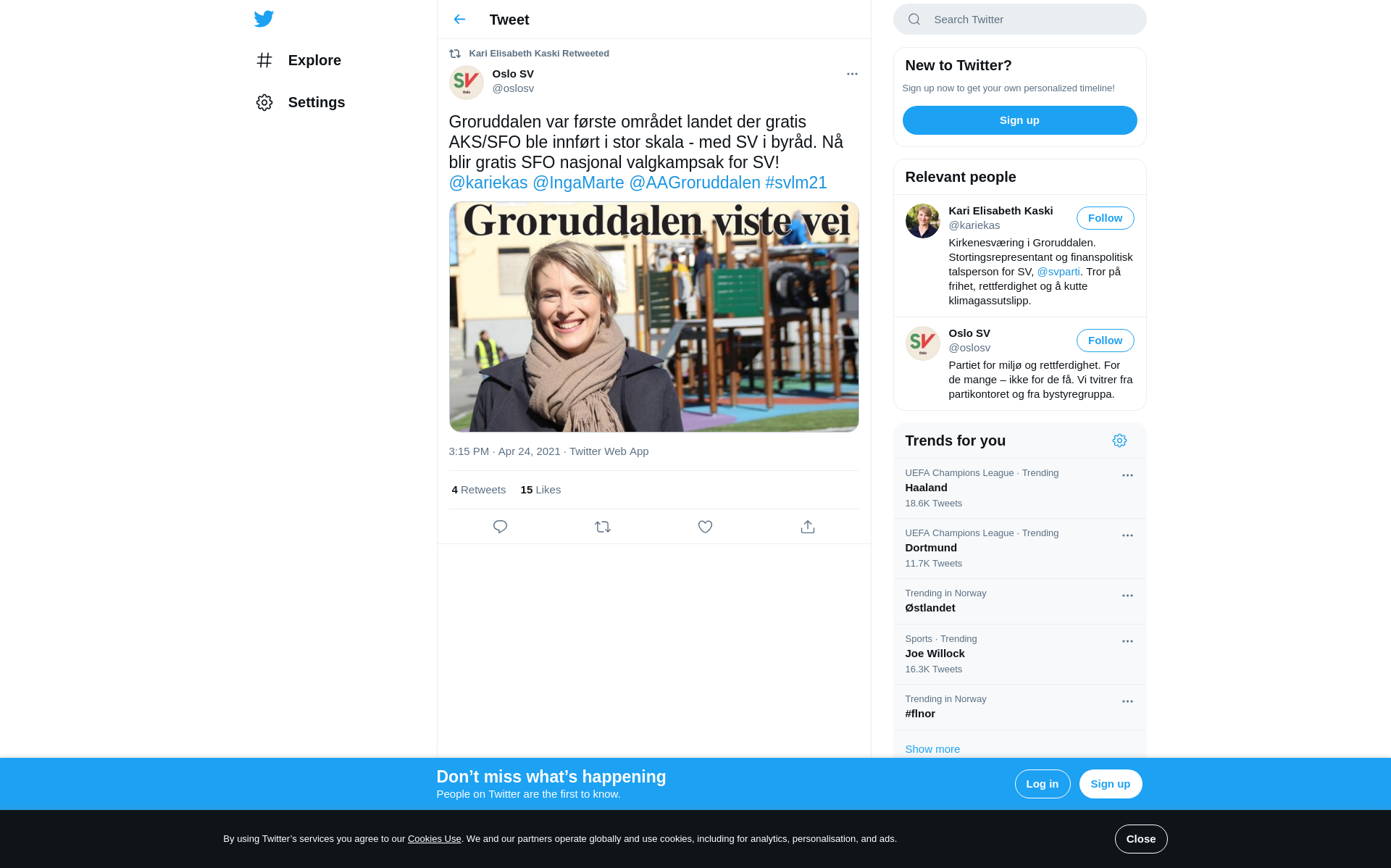Open @kariekas handle in Relevant people

(x=974, y=225)
